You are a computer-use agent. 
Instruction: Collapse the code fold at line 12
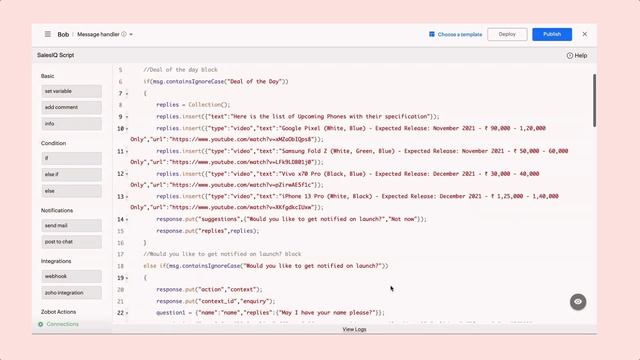tap(127, 174)
